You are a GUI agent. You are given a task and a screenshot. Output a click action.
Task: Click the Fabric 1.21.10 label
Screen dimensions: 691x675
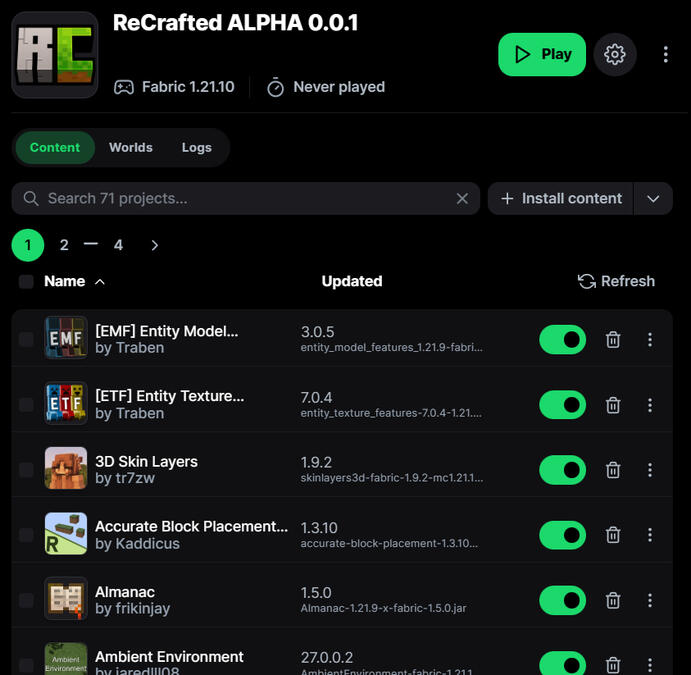(x=175, y=87)
